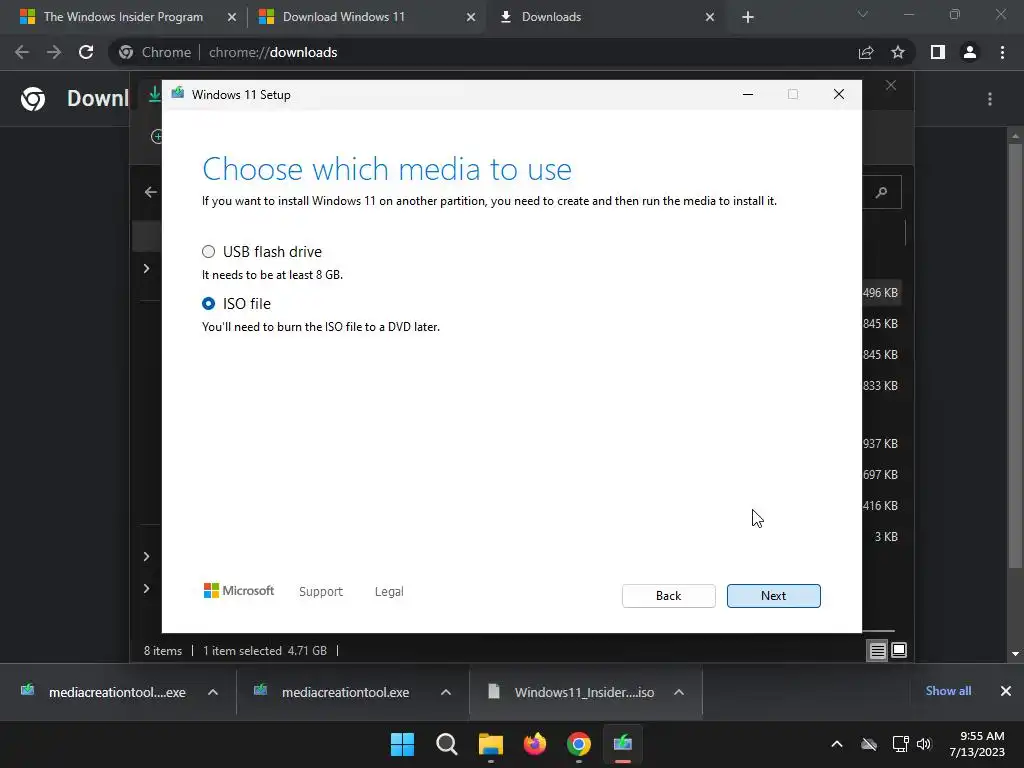Open clock and date flyout
This screenshot has height=768, width=1024.
(x=977, y=744)
